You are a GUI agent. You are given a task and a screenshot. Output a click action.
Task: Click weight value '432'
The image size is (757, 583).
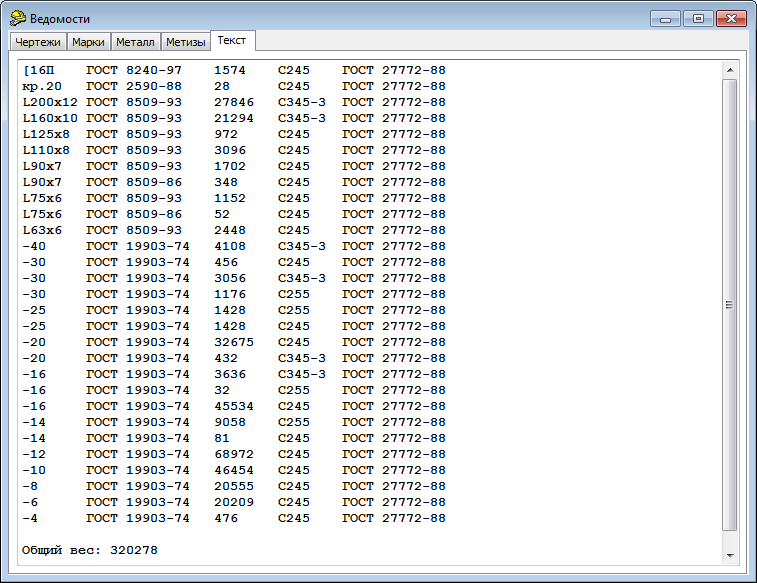click(x=226, y=358)
